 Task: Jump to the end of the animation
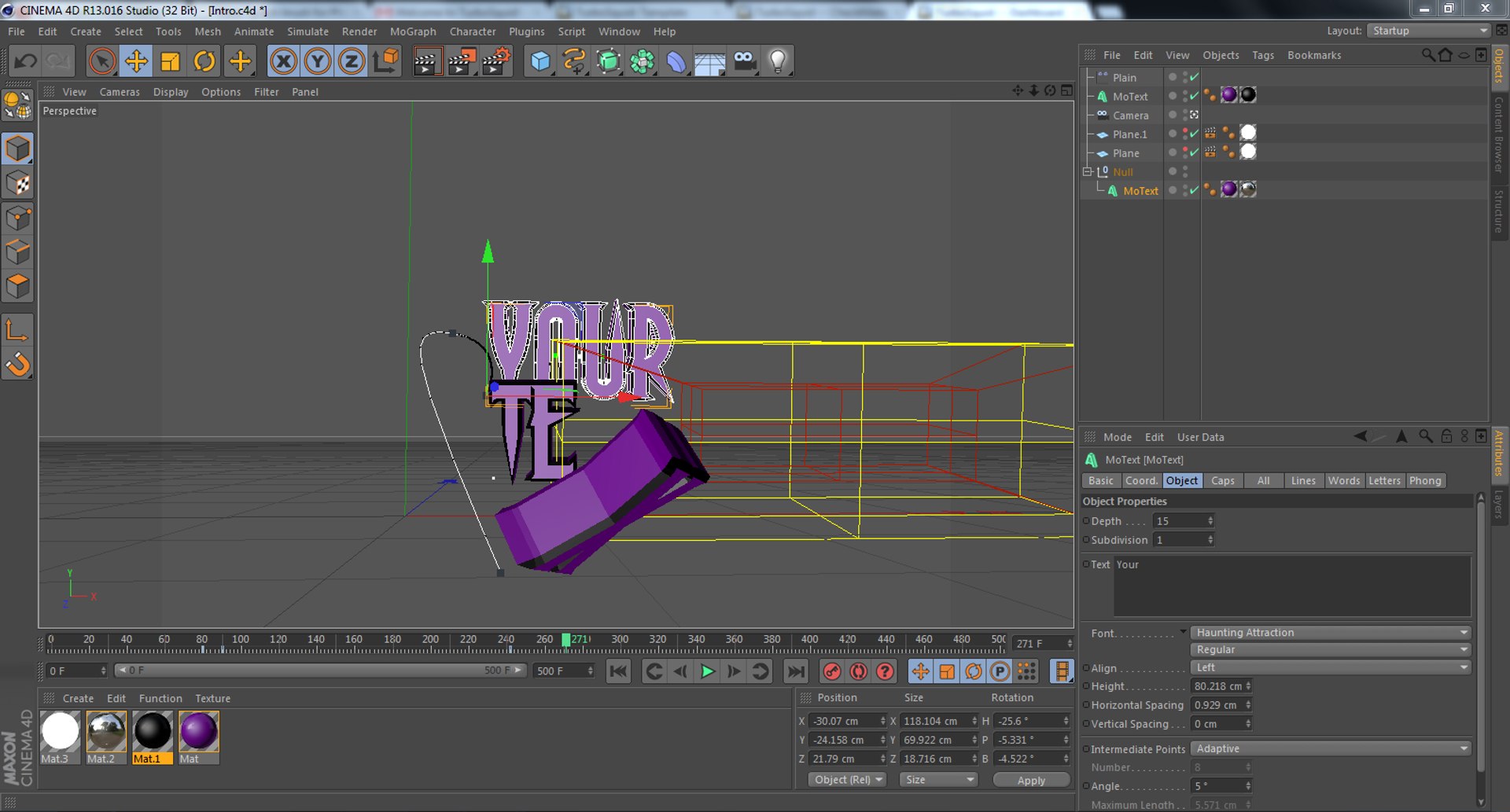[796, 671]
